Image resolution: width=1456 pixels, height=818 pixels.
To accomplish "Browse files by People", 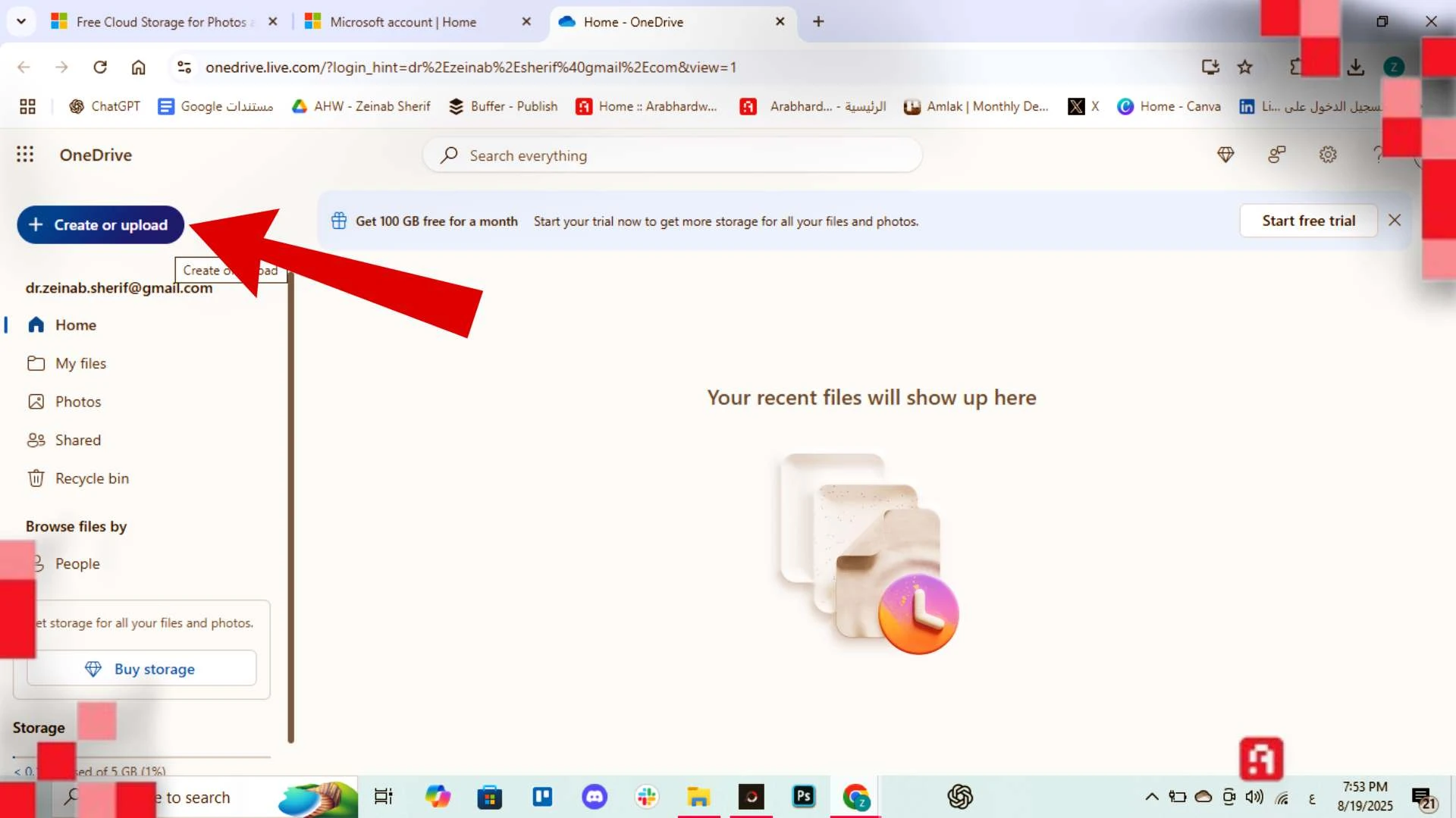I will 77,564.
